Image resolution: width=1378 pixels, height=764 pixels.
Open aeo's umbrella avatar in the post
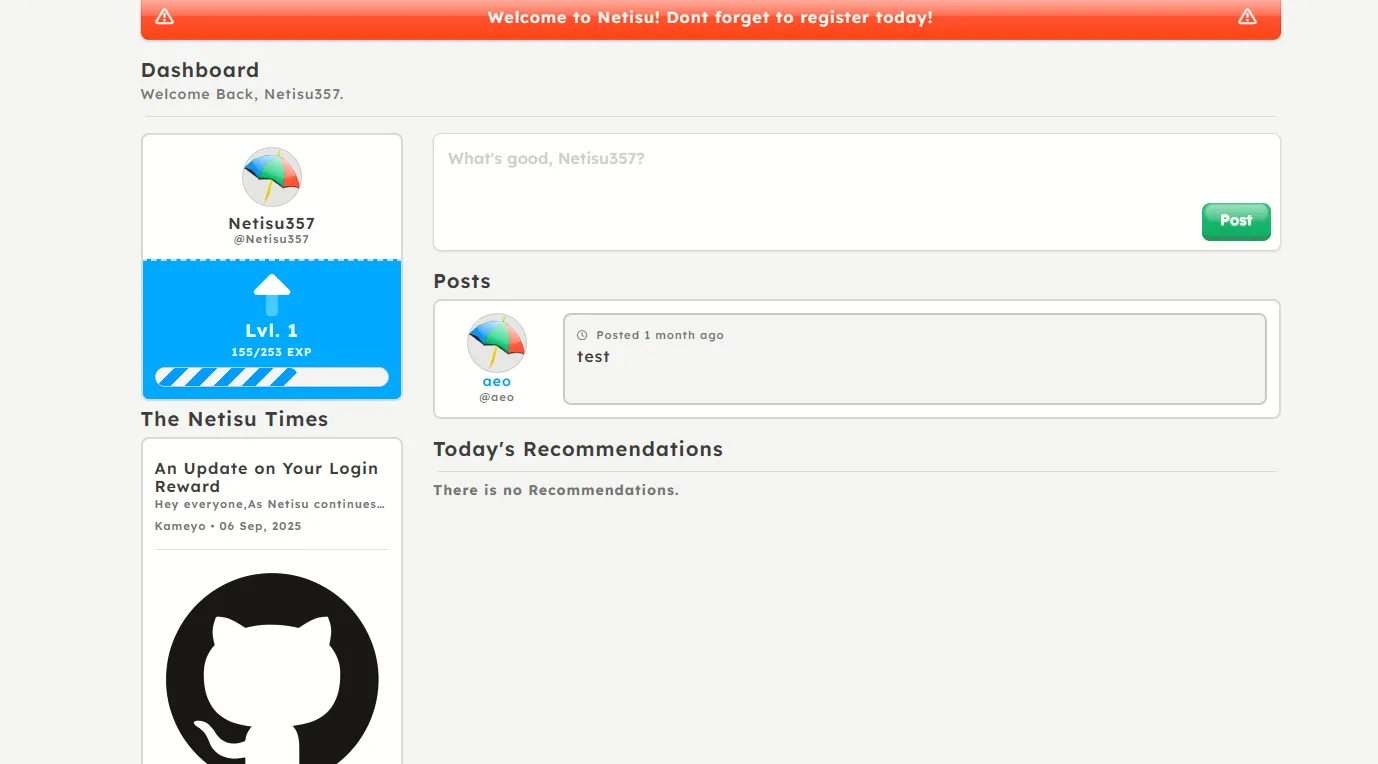[497, 343]
